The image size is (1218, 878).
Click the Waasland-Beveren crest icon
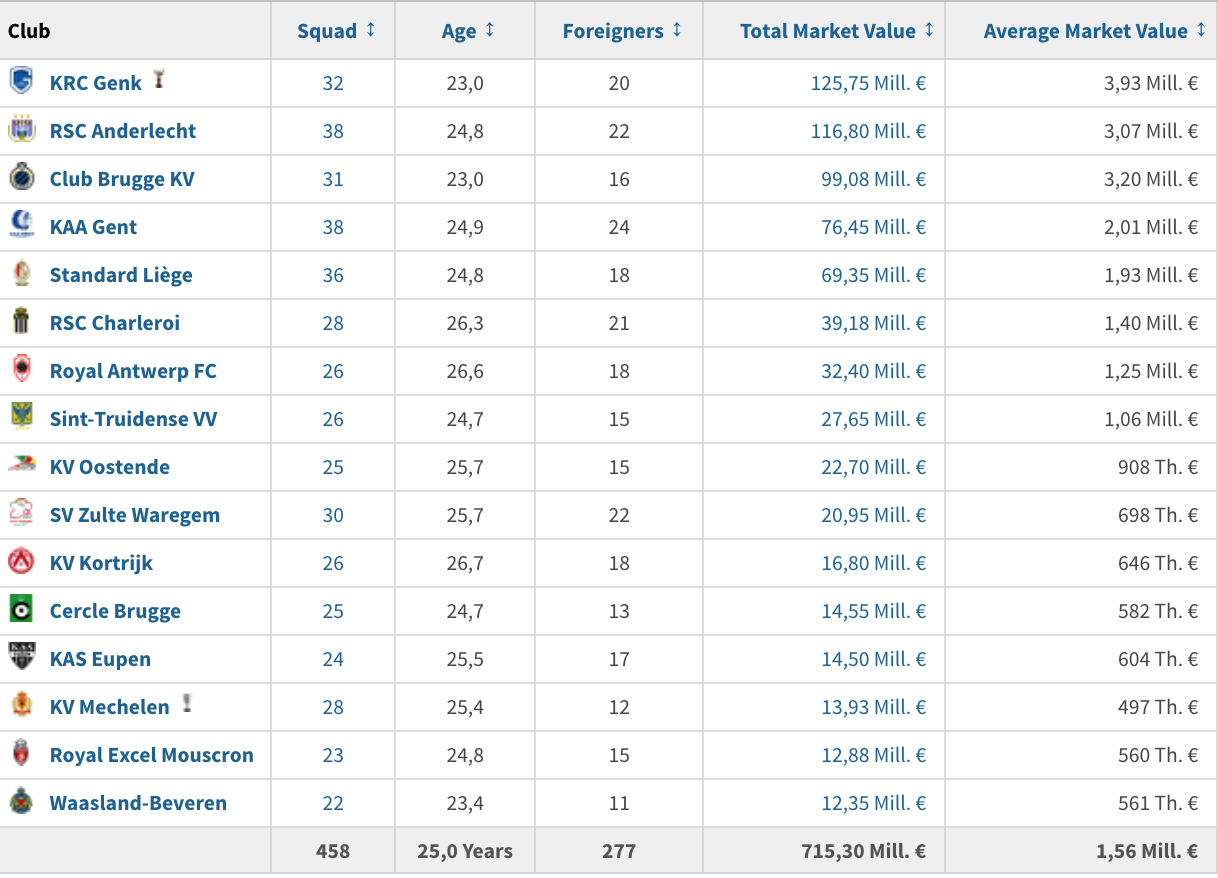click(x=21, y=802)
